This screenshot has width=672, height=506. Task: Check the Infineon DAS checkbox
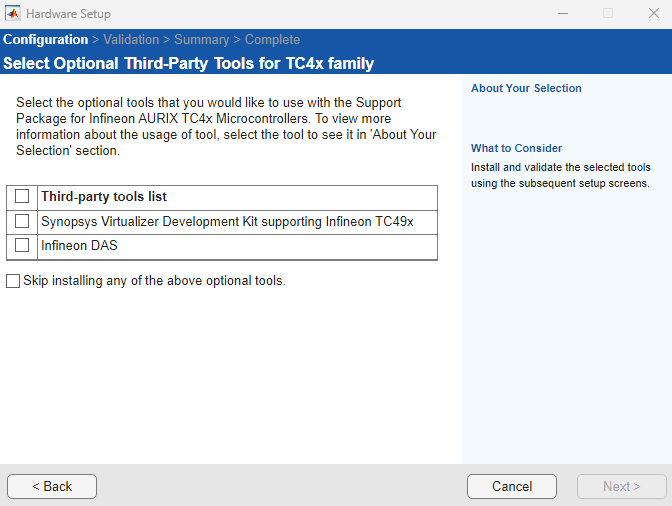[22, 245]
